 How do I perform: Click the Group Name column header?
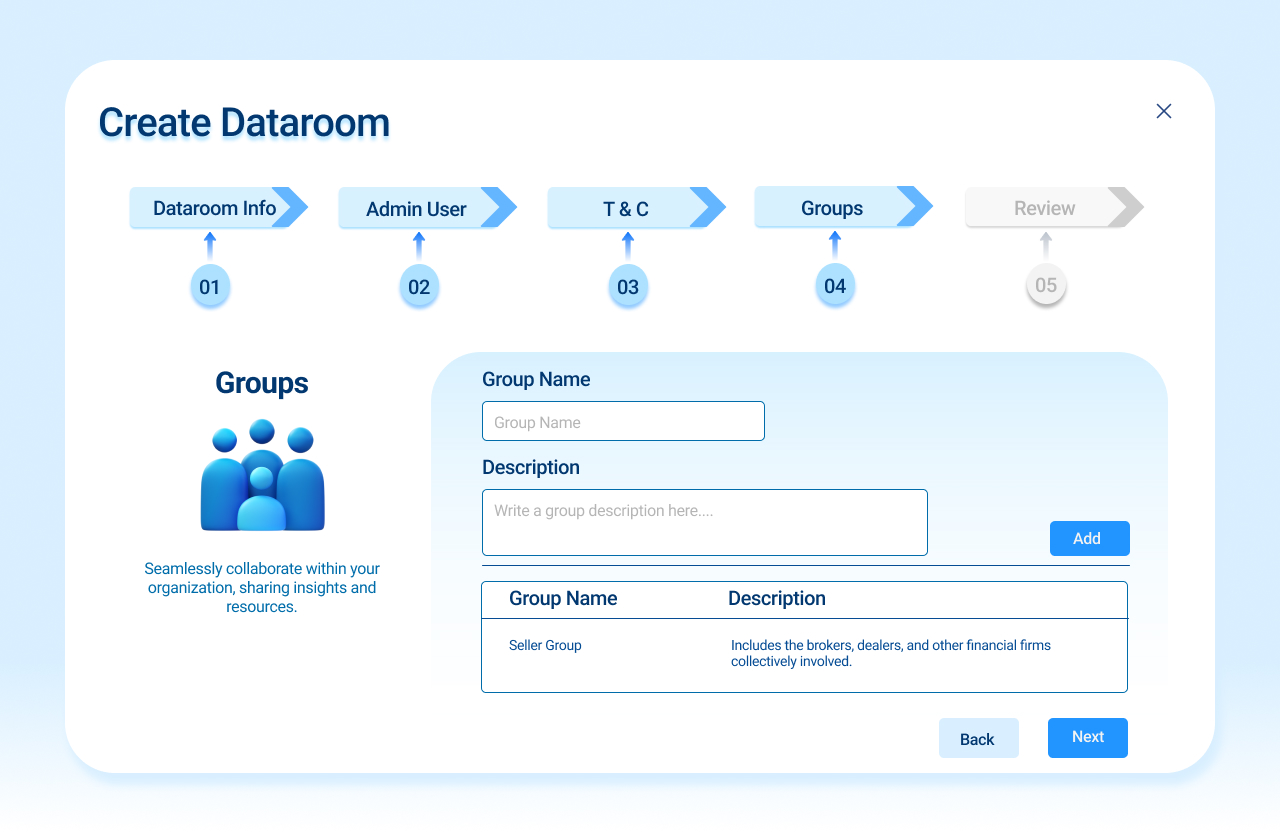(x=563, y=598)
